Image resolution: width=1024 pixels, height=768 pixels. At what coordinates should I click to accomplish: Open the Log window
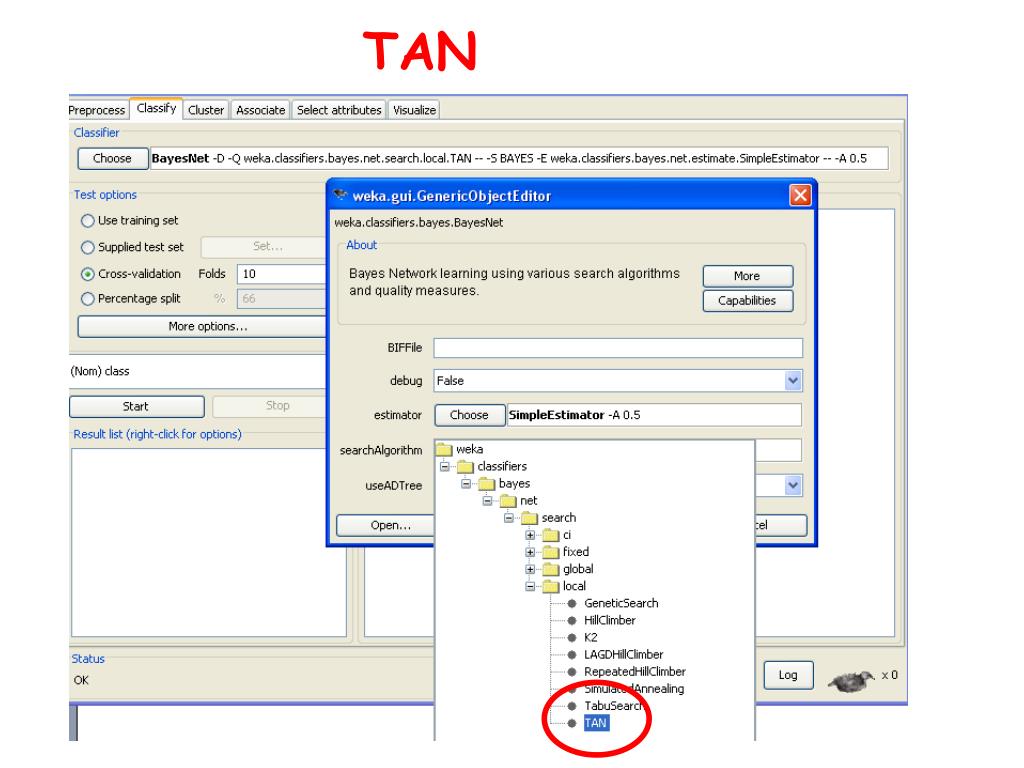click(788, 675)
